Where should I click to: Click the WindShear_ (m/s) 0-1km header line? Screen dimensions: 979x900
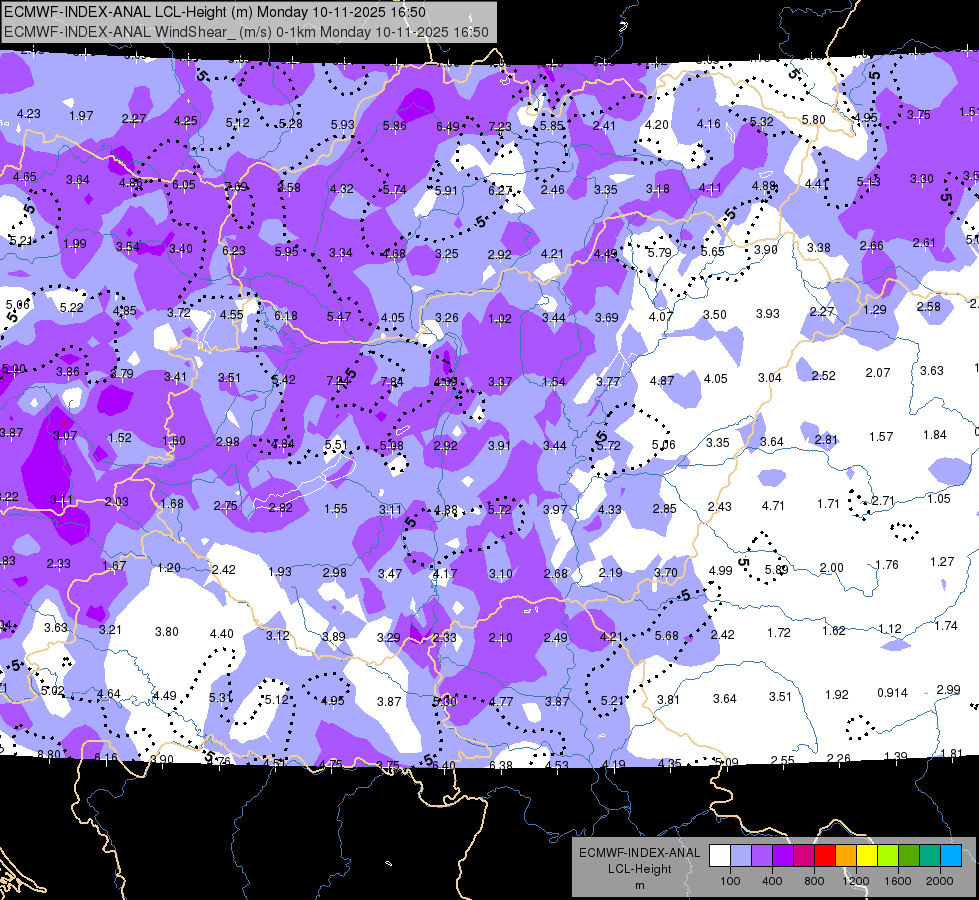(x=246, y=32)
